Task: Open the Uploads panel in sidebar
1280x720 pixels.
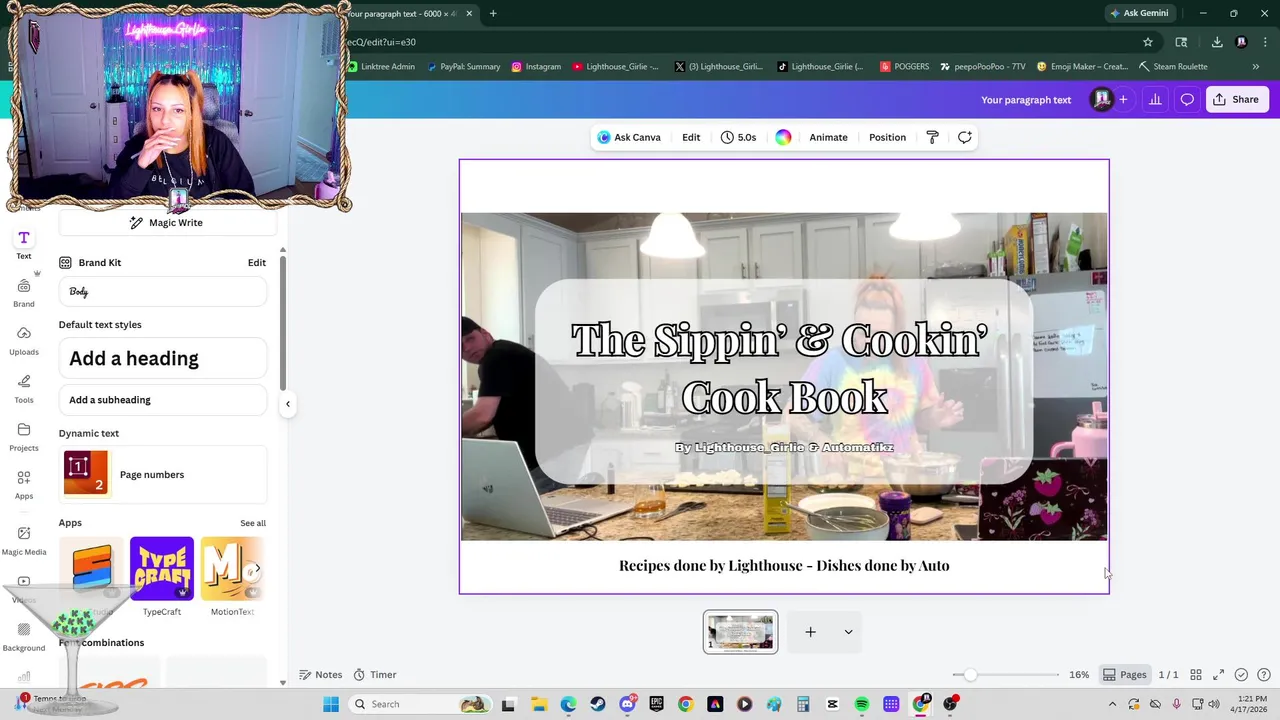Action: (24, 341)
